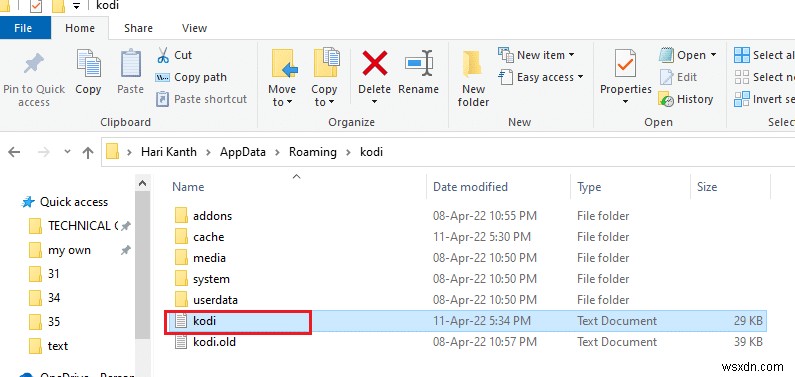Create a New folder

(x=473, y=79)
